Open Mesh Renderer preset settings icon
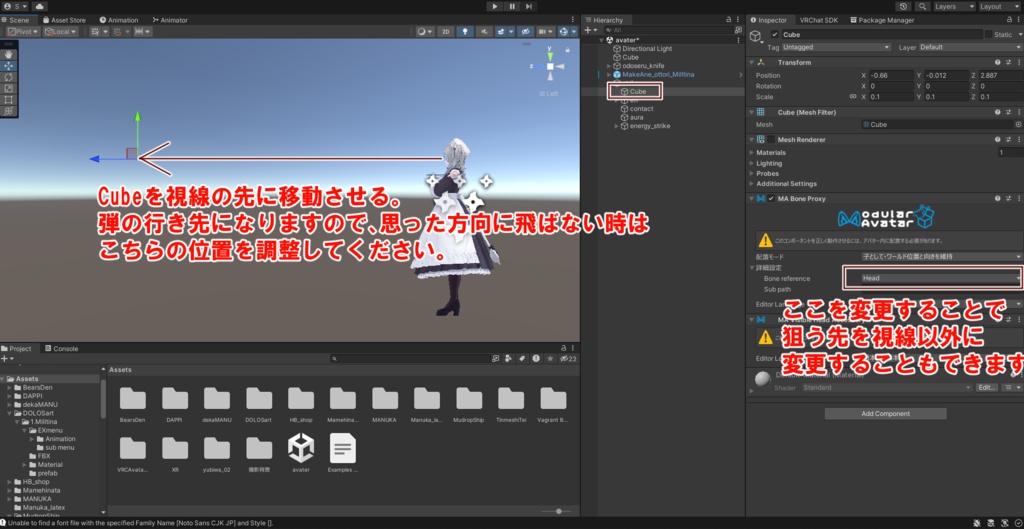The image size is (1024, 529). click(x=1008, y=139)
